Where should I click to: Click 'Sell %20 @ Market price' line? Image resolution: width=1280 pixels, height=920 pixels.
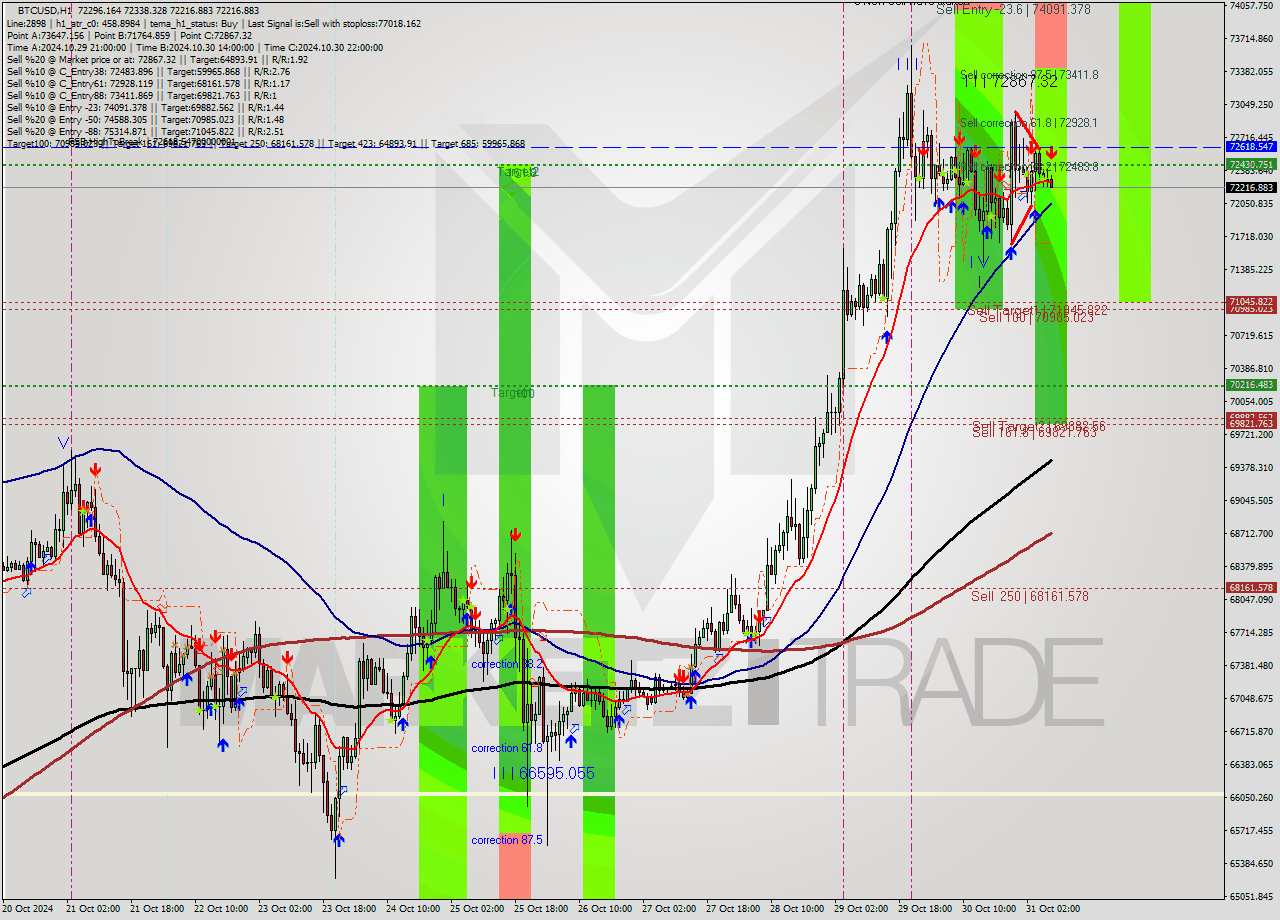pos(157,59)
